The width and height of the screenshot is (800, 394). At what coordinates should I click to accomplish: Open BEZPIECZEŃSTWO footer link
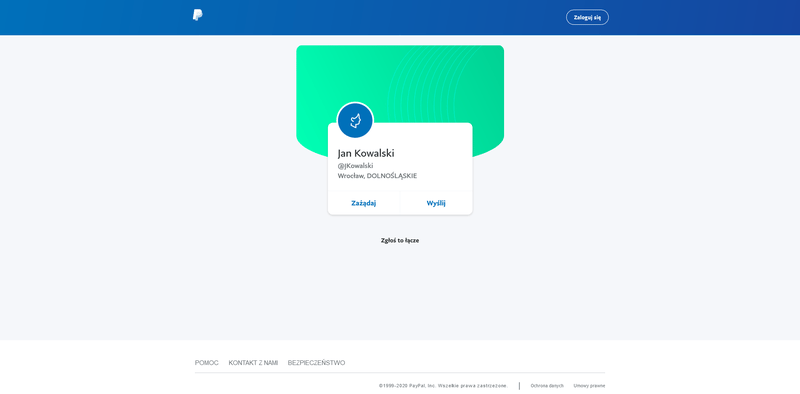point(316,363)
